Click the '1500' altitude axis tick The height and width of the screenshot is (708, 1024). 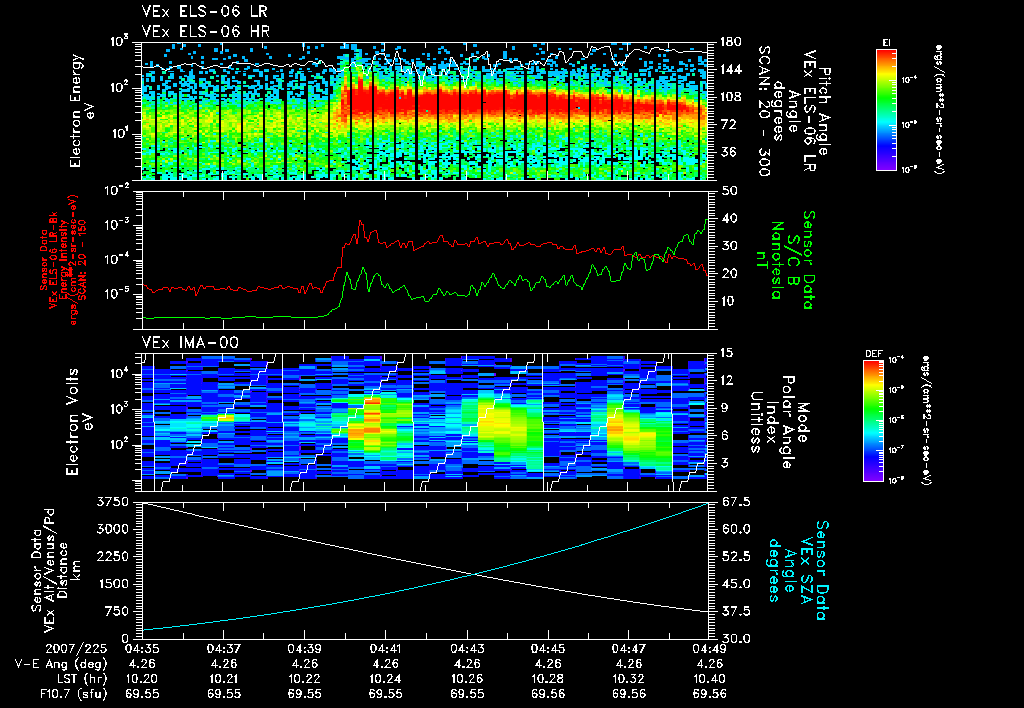(113, 584)
